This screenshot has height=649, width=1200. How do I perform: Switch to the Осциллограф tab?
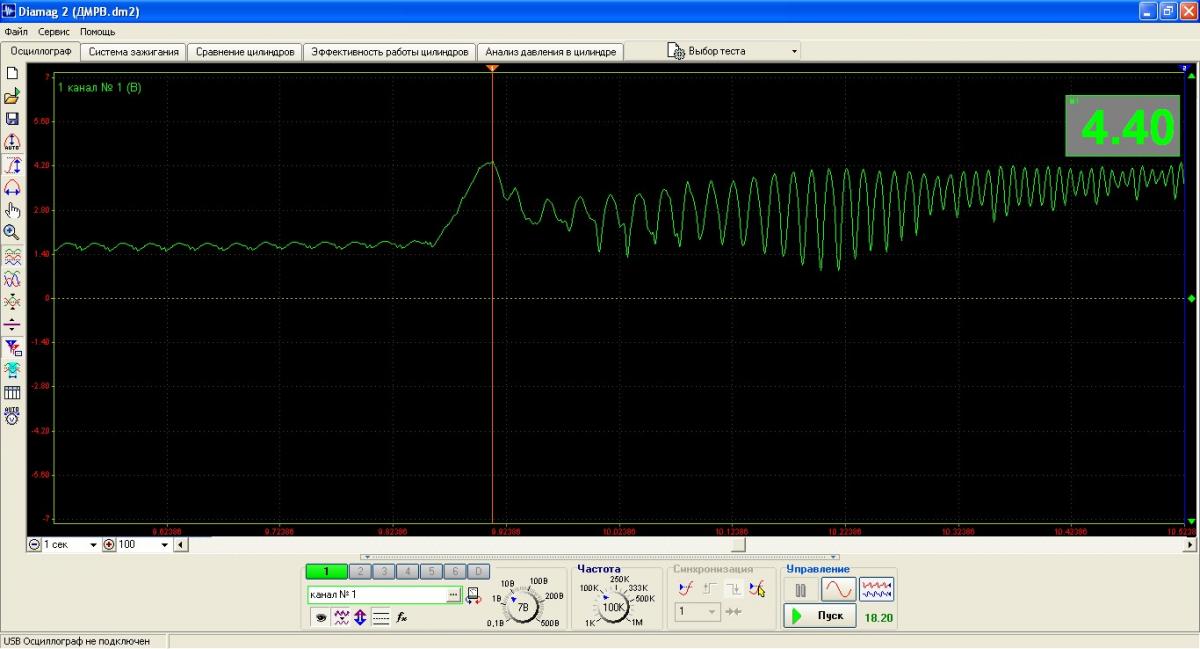tap(41, 51)
